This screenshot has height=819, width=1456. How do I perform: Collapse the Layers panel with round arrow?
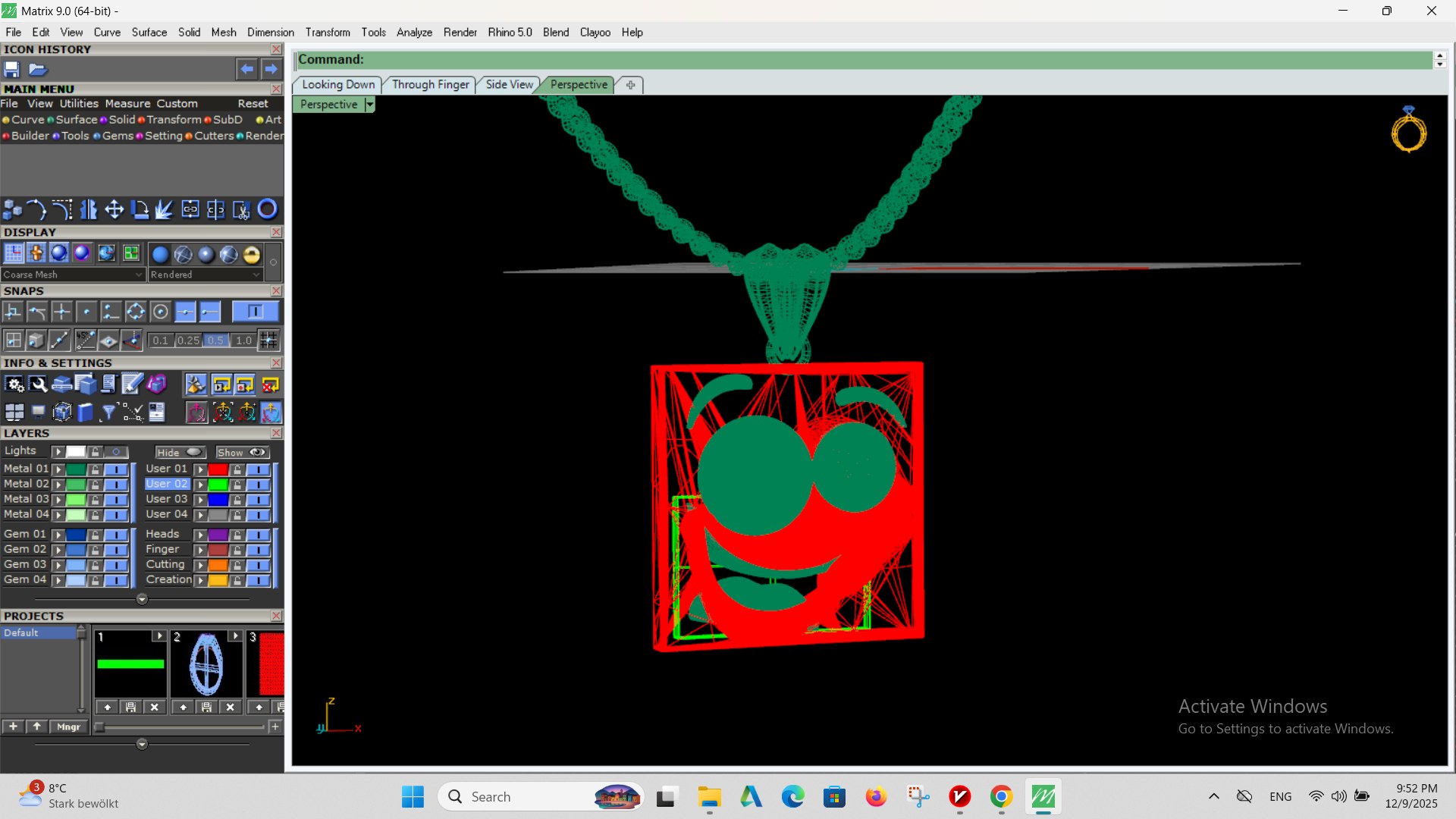tap(142, 599)
